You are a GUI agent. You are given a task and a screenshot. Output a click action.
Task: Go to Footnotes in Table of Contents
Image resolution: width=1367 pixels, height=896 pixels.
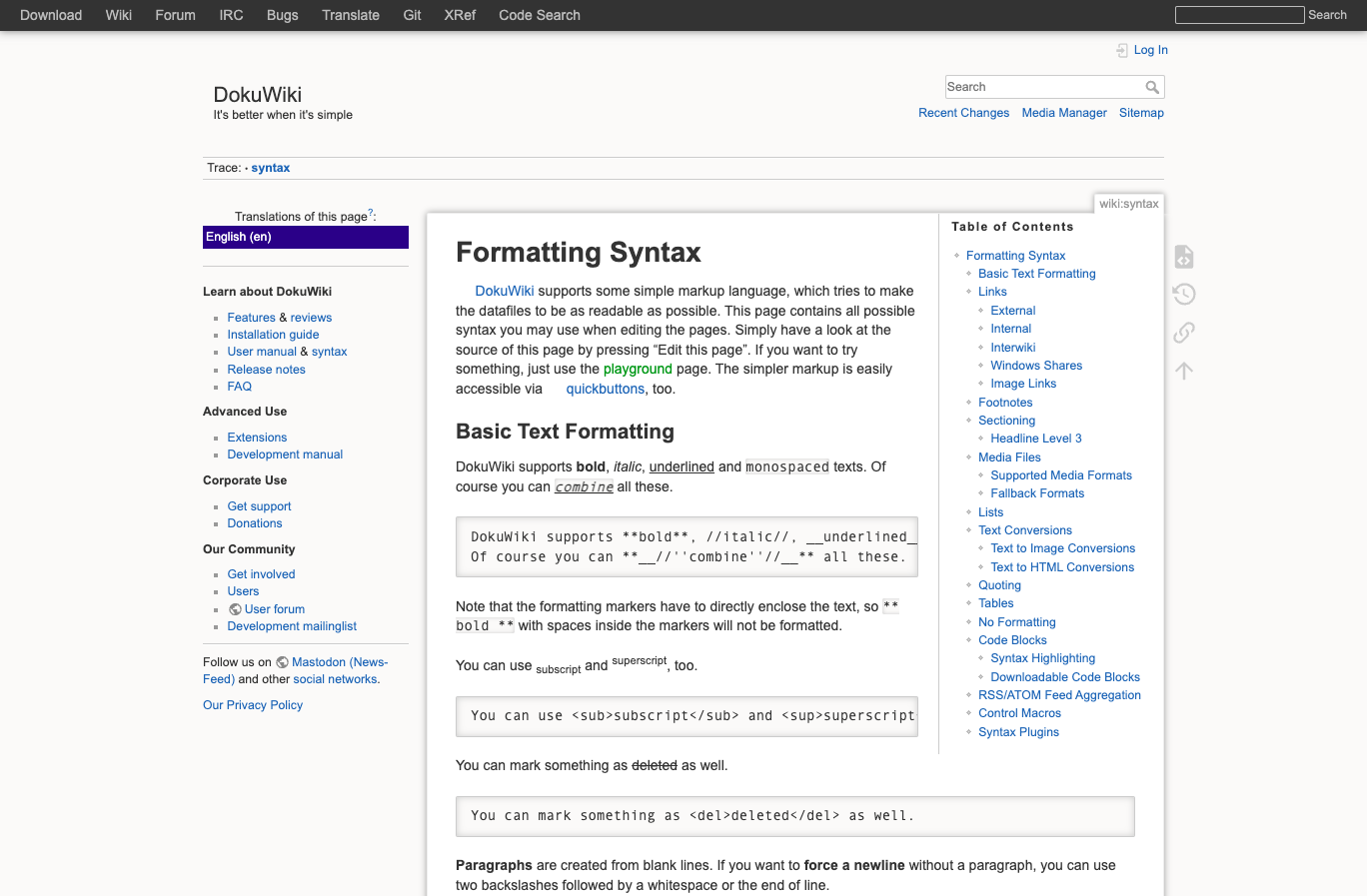(x=1005, y=403)
